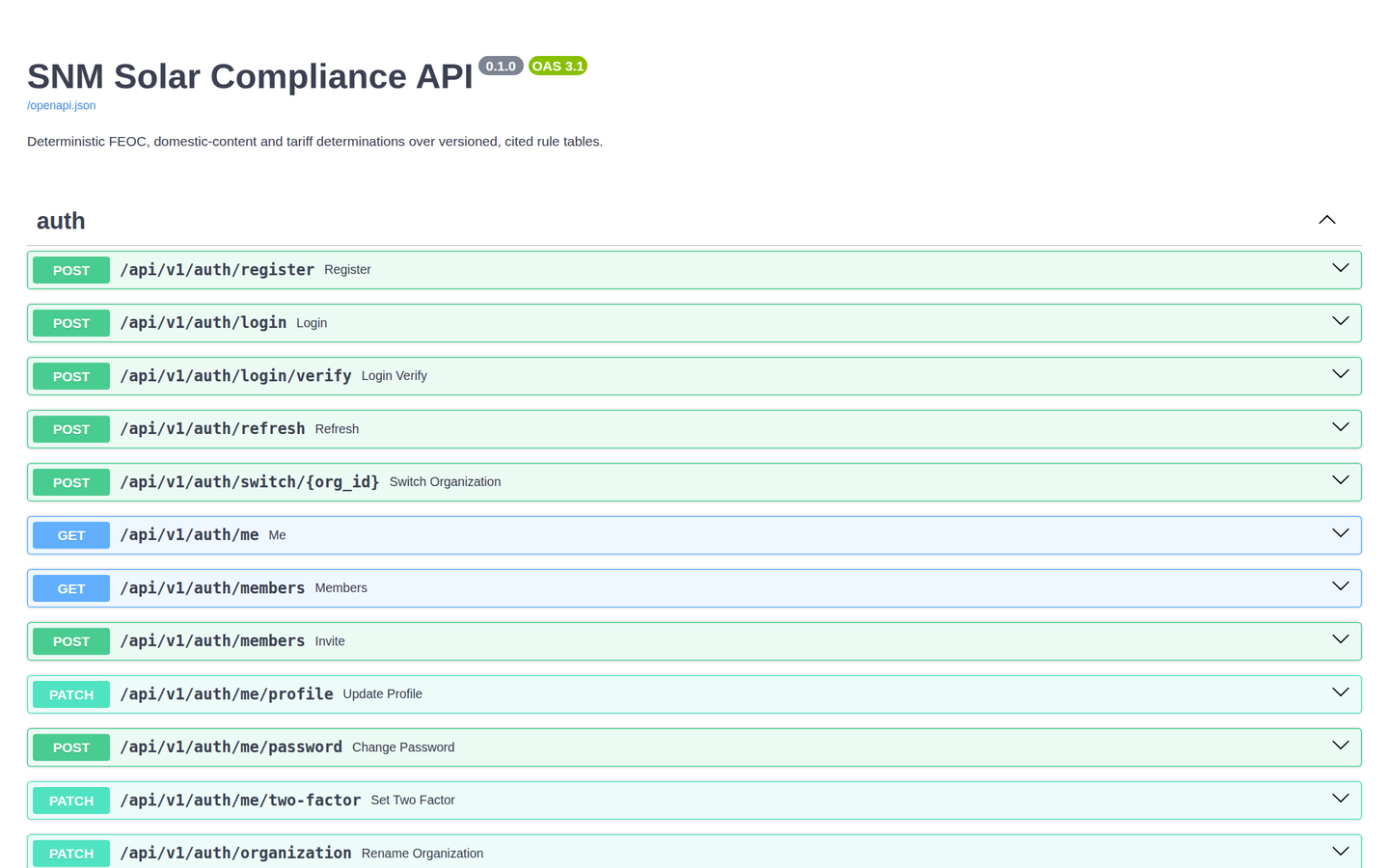The image size is (1389, 868).
Task: Select the /api/v1/auth/login/verify path text
Action: point(236,375)
